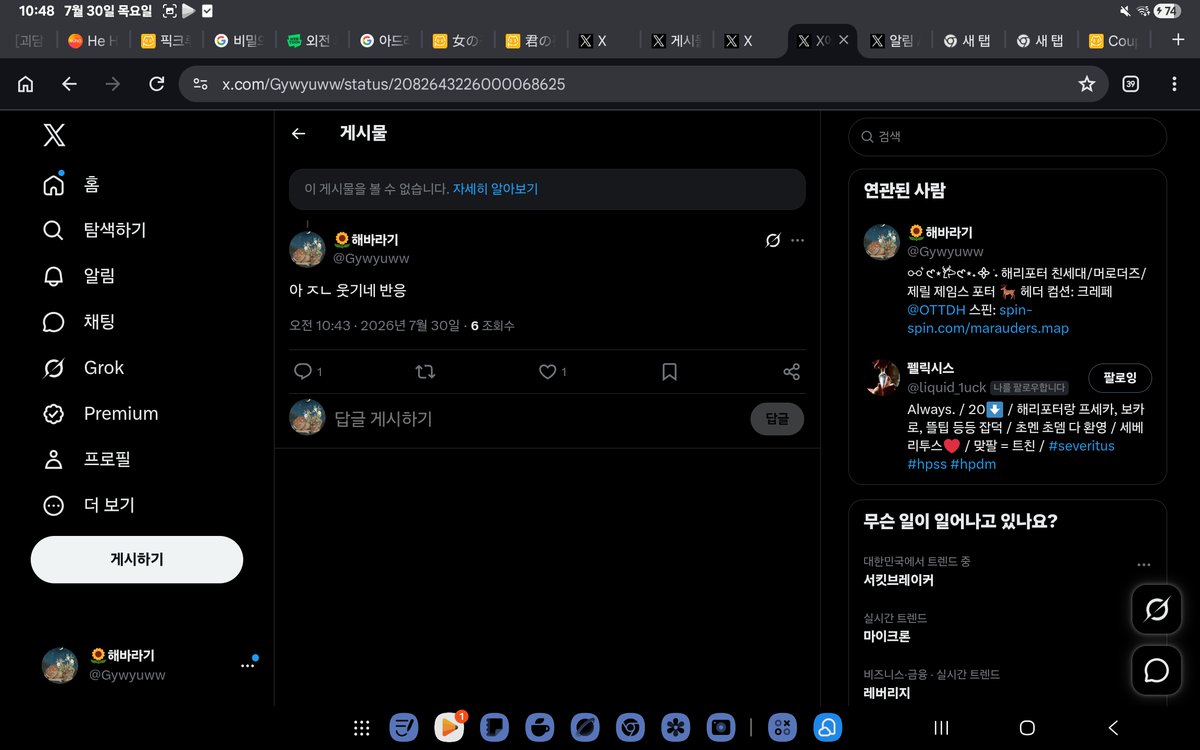Like the post with the heart icon
Image resolution: width=1200 pixels, height=750 pixels.
pos(547,372)
